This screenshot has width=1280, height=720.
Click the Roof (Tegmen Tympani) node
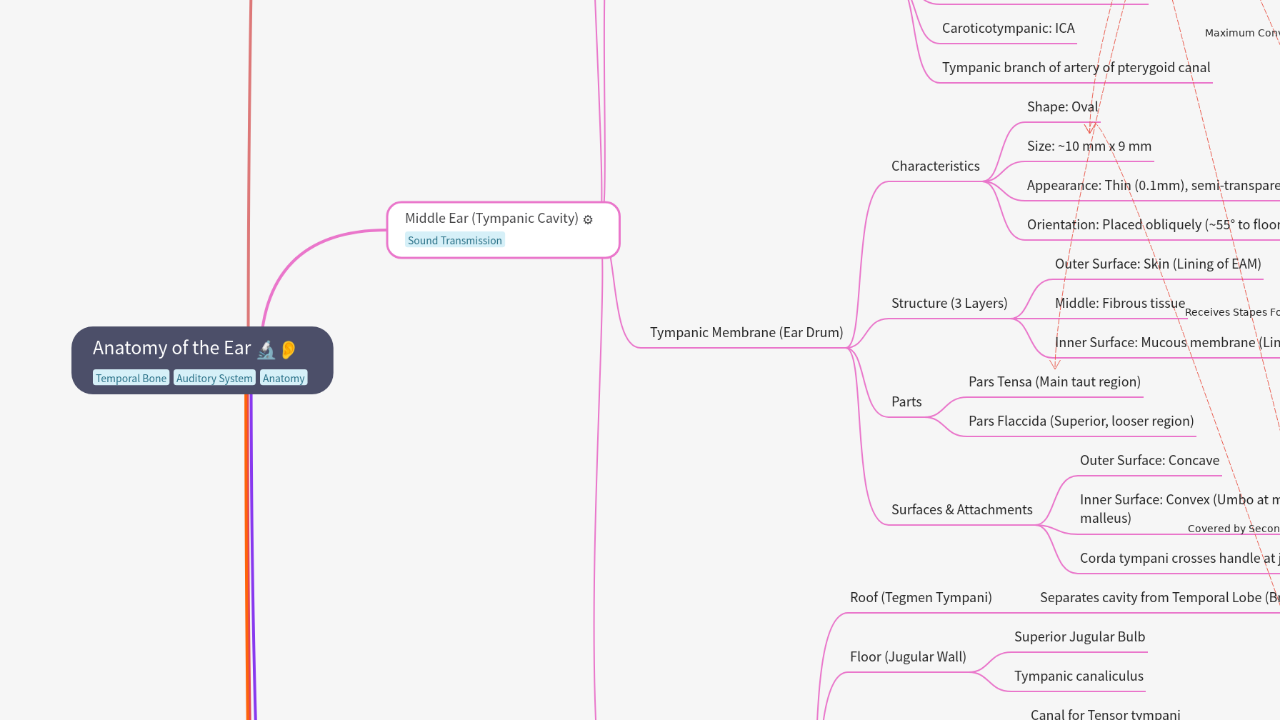(920, 597)
